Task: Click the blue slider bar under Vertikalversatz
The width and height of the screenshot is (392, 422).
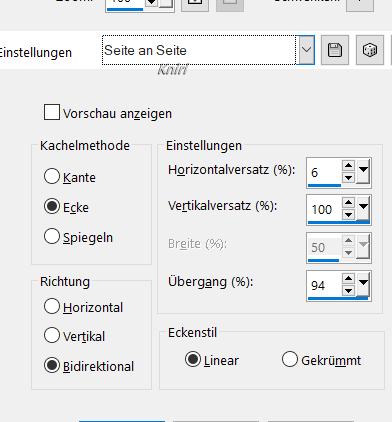Action: (339, 222)
